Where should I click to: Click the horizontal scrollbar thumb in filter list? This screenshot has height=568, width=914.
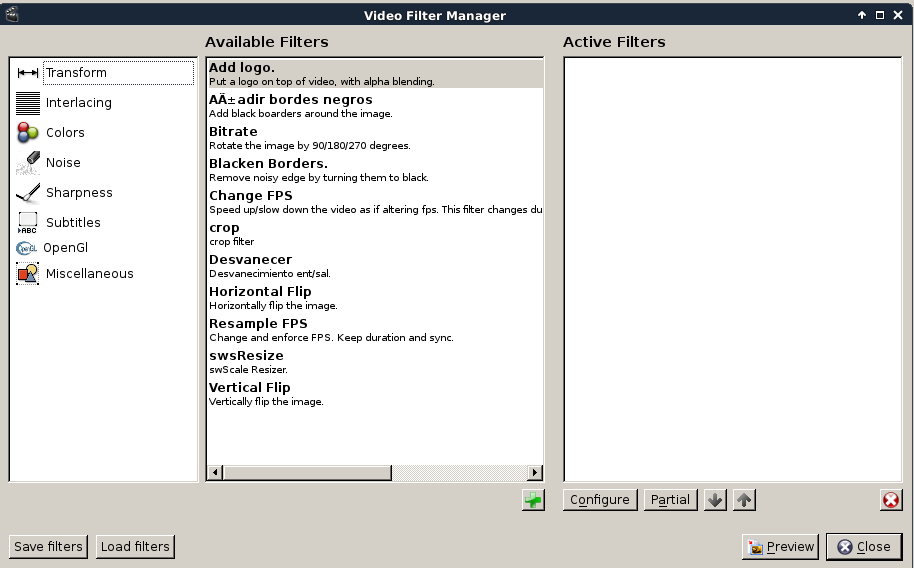tap(307, 472)
